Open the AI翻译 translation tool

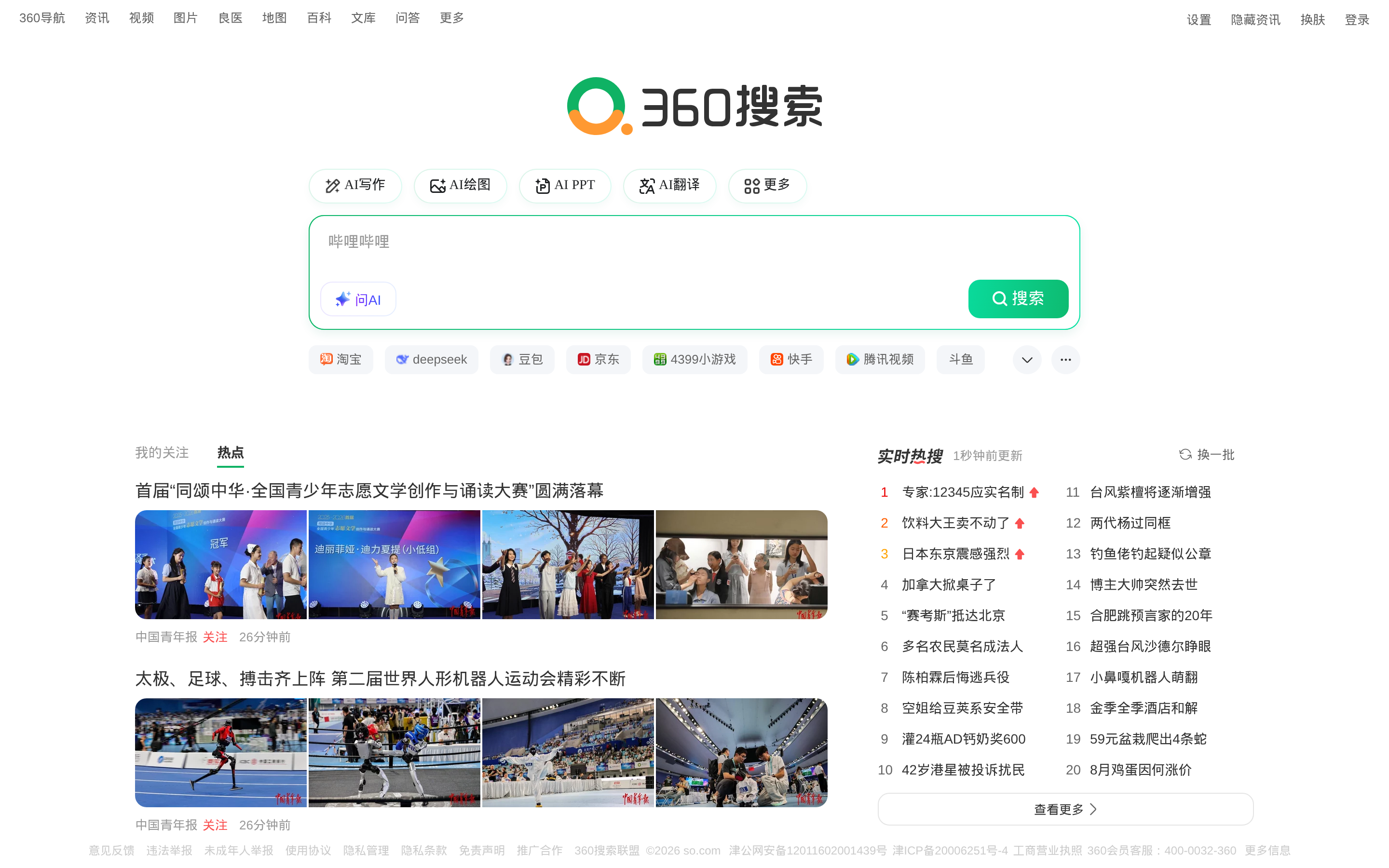click(x=669, y=186)
